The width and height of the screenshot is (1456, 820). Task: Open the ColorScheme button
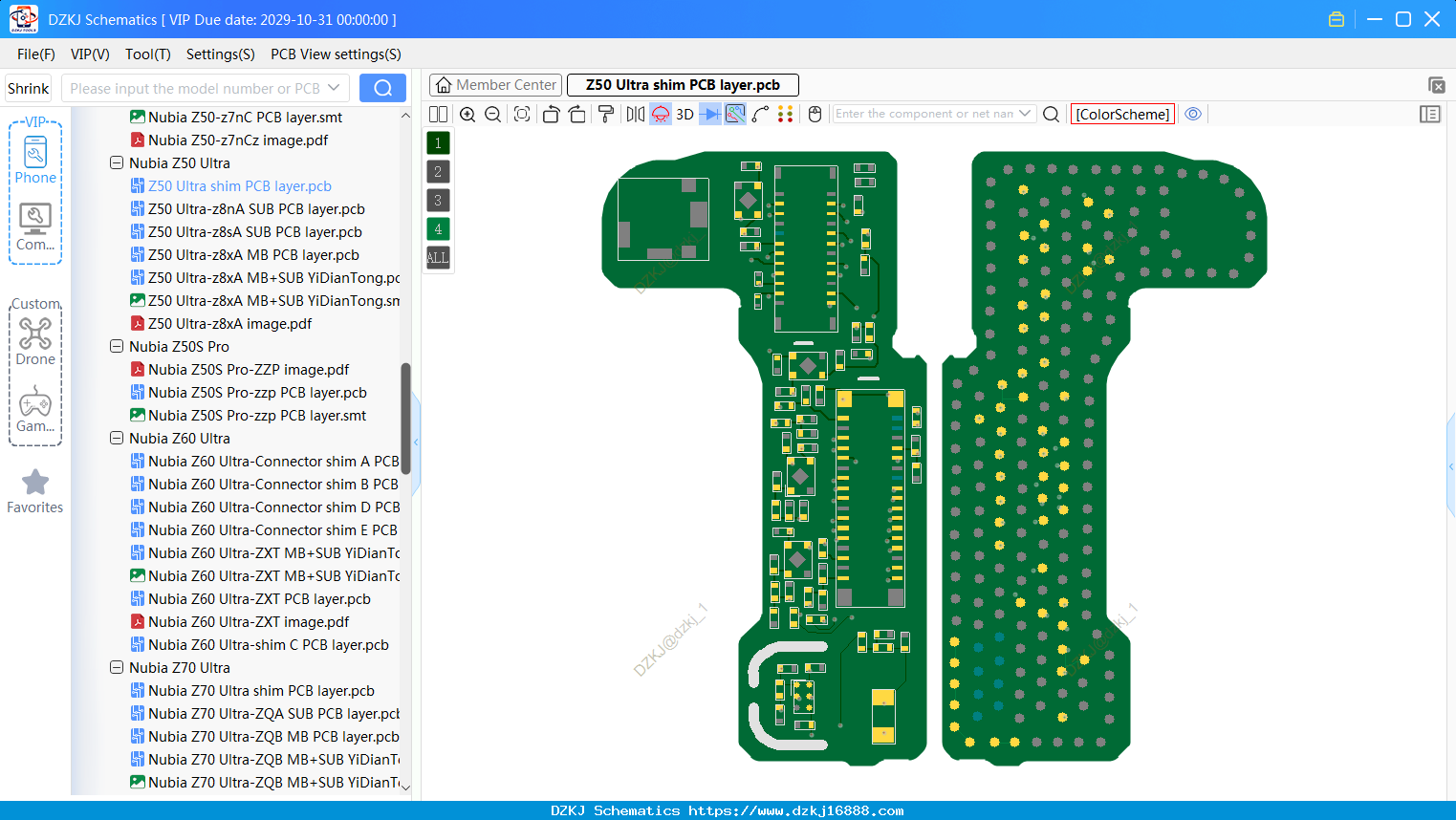click(1122, 114)
